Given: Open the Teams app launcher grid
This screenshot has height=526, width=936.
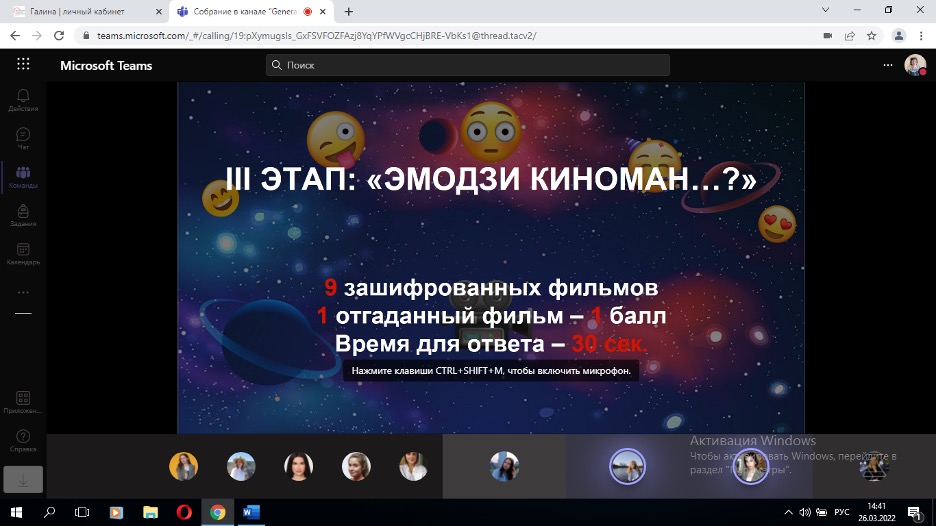Looking at the screenshot, I should (23, 64).
